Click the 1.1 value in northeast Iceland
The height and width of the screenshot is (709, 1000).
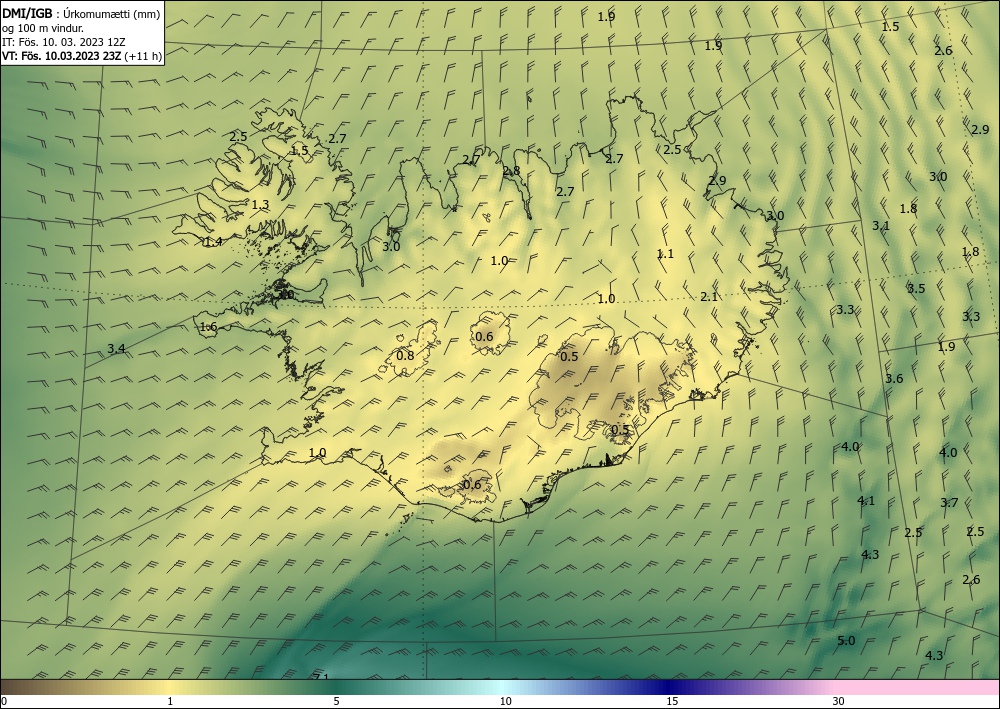(665, 254)
